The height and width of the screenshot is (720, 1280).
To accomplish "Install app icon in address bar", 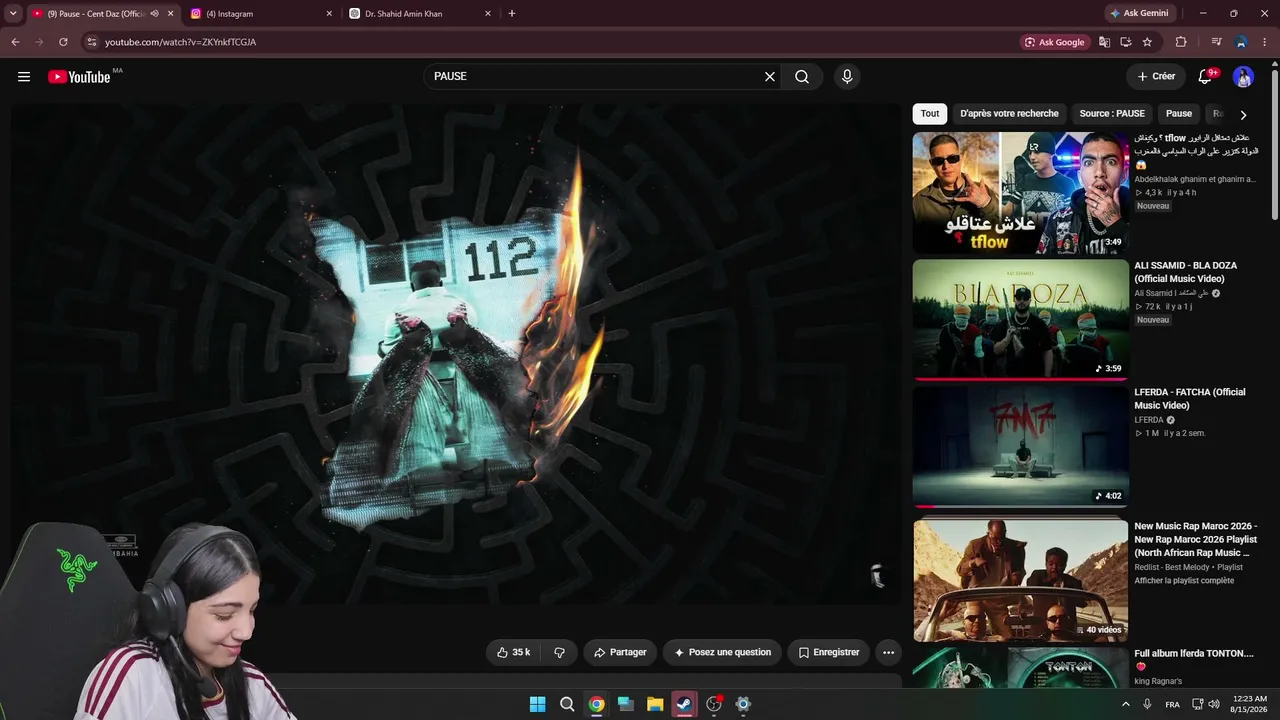I will (1125, 42).
